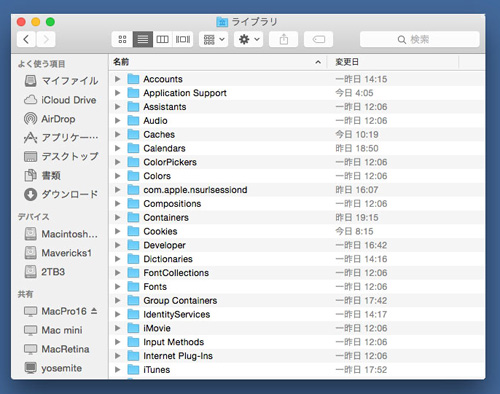Select the shared computer MacPro16
Viewport: 500px width, 394px height.
tap(55, 311)
